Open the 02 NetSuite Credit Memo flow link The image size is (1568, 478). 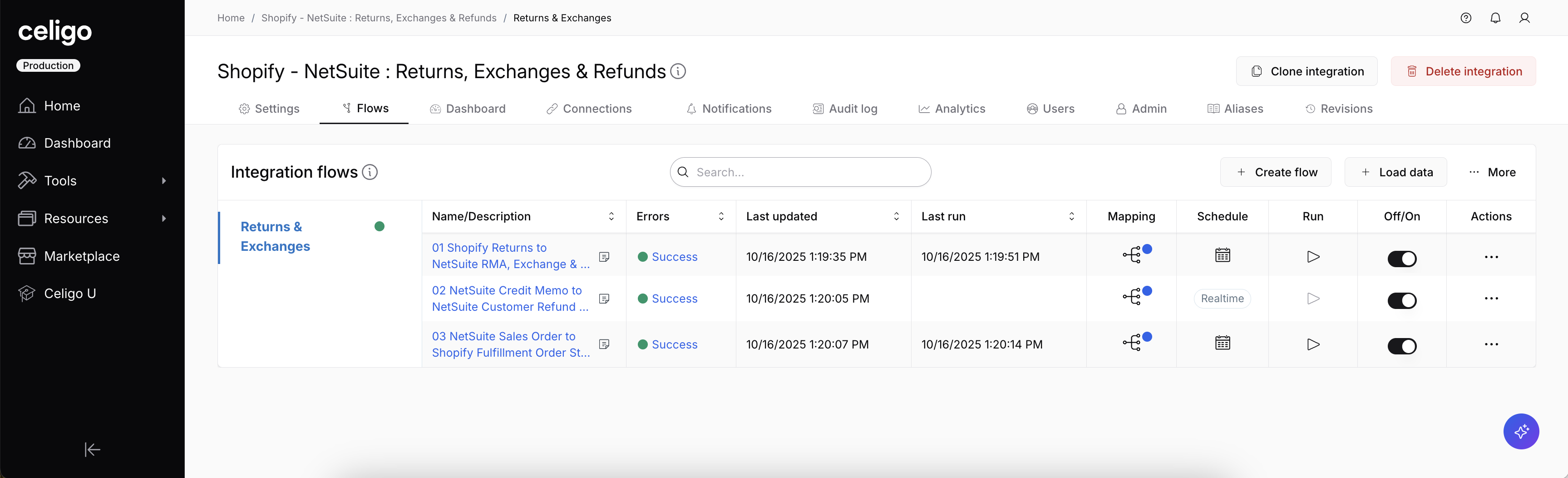point(510,299)
